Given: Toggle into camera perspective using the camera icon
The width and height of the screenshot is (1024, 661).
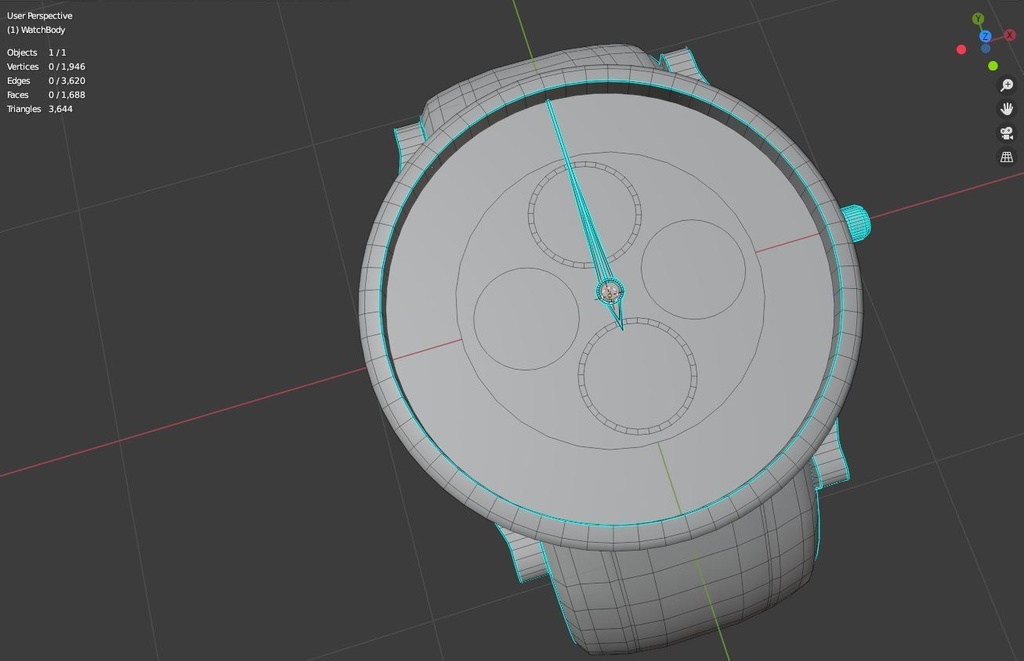Looking at the screenshot, I should point(1006,133).
